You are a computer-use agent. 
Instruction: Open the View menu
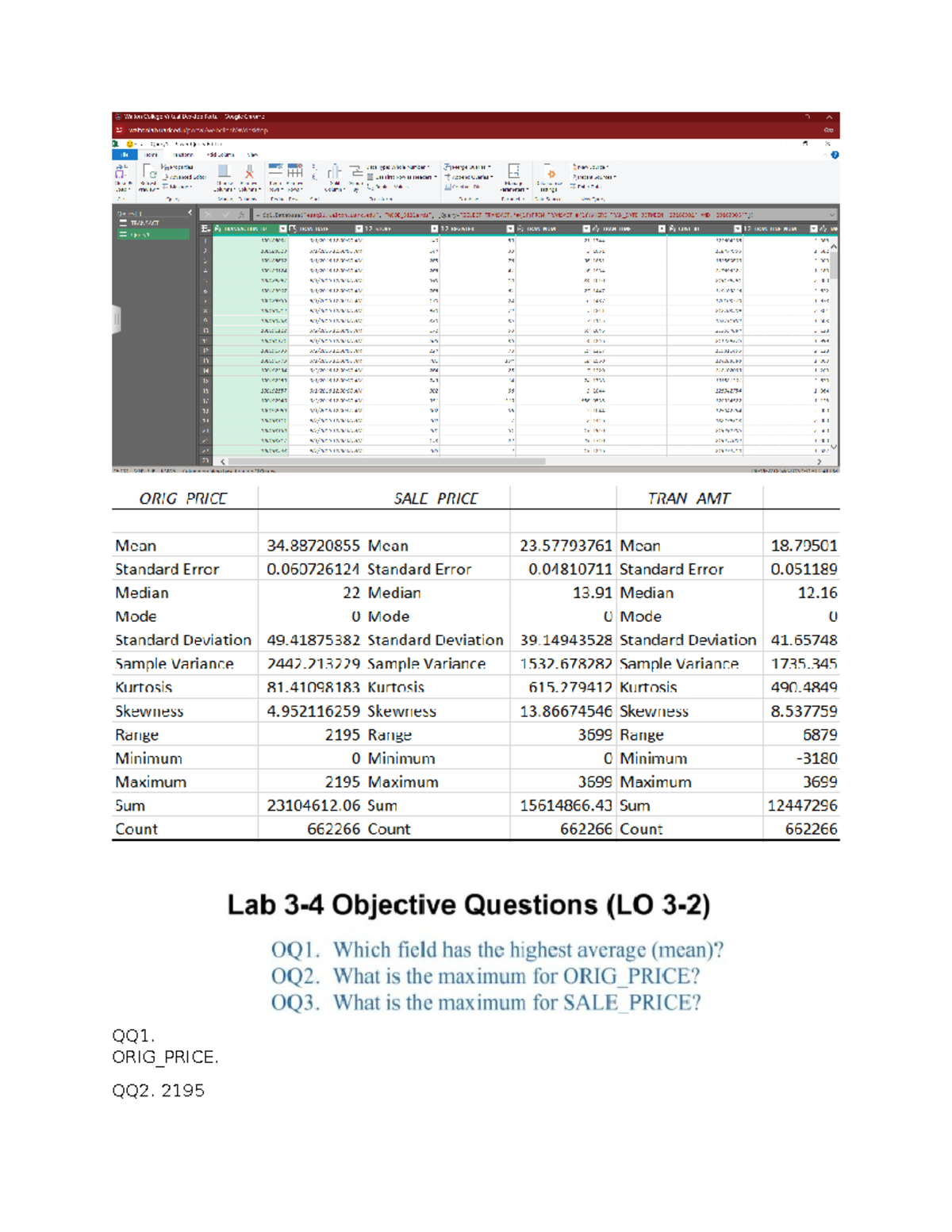point(251,153)
